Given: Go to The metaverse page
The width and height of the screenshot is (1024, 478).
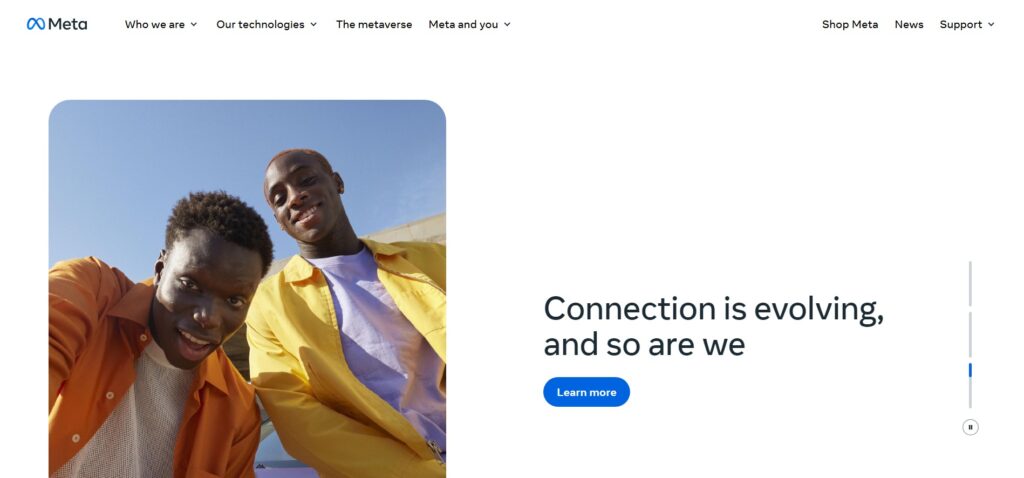Looking at the screenshot, I should (x=374, y=25).
